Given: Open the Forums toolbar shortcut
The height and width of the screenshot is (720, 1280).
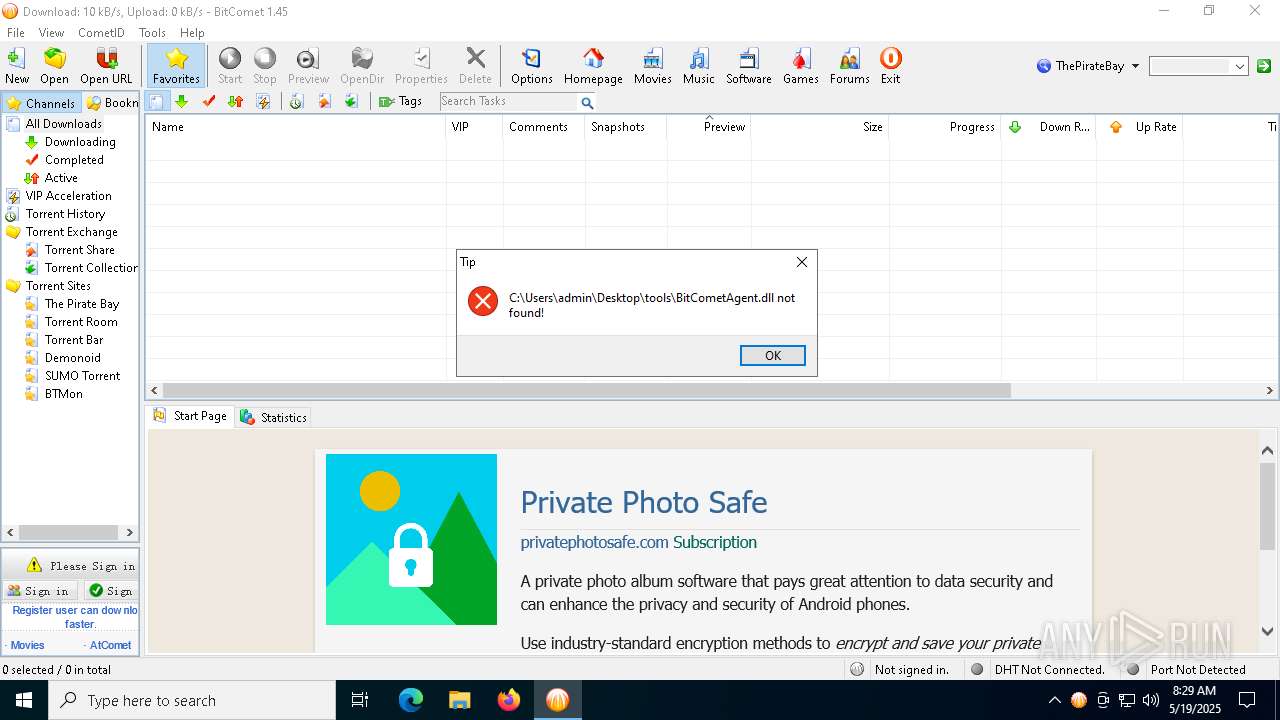Looking at the screenshot, I should (850, 66).
